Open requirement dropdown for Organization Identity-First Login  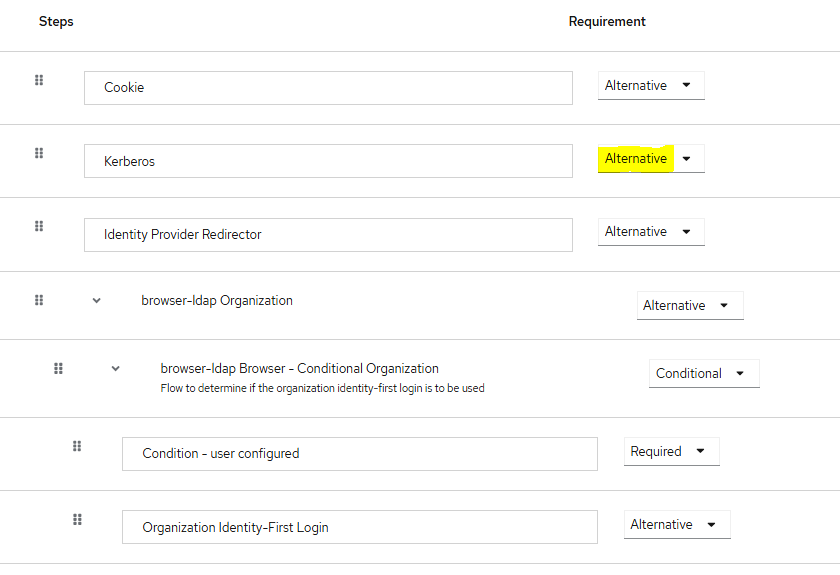tap(676, 525)
